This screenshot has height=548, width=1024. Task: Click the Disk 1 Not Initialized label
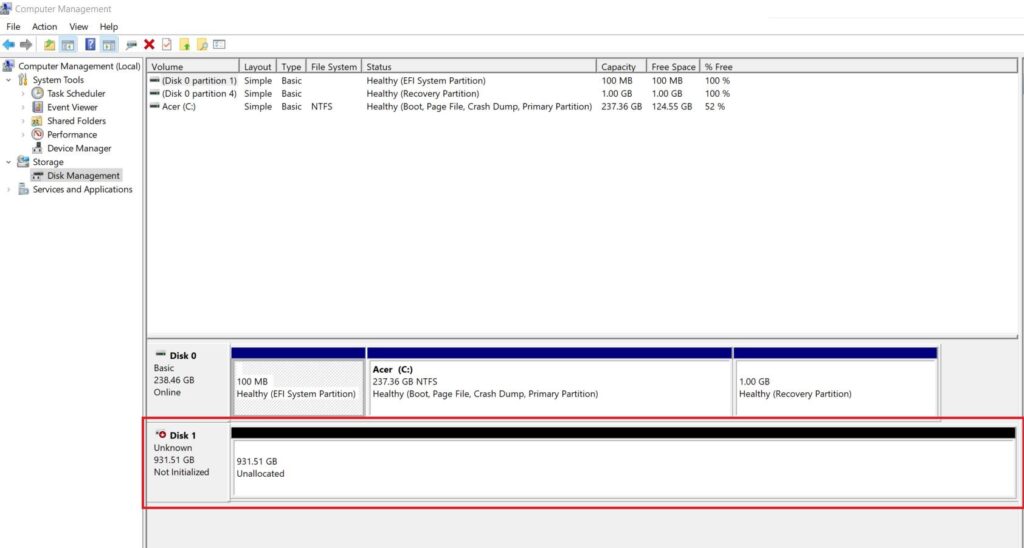pos(187,460)
